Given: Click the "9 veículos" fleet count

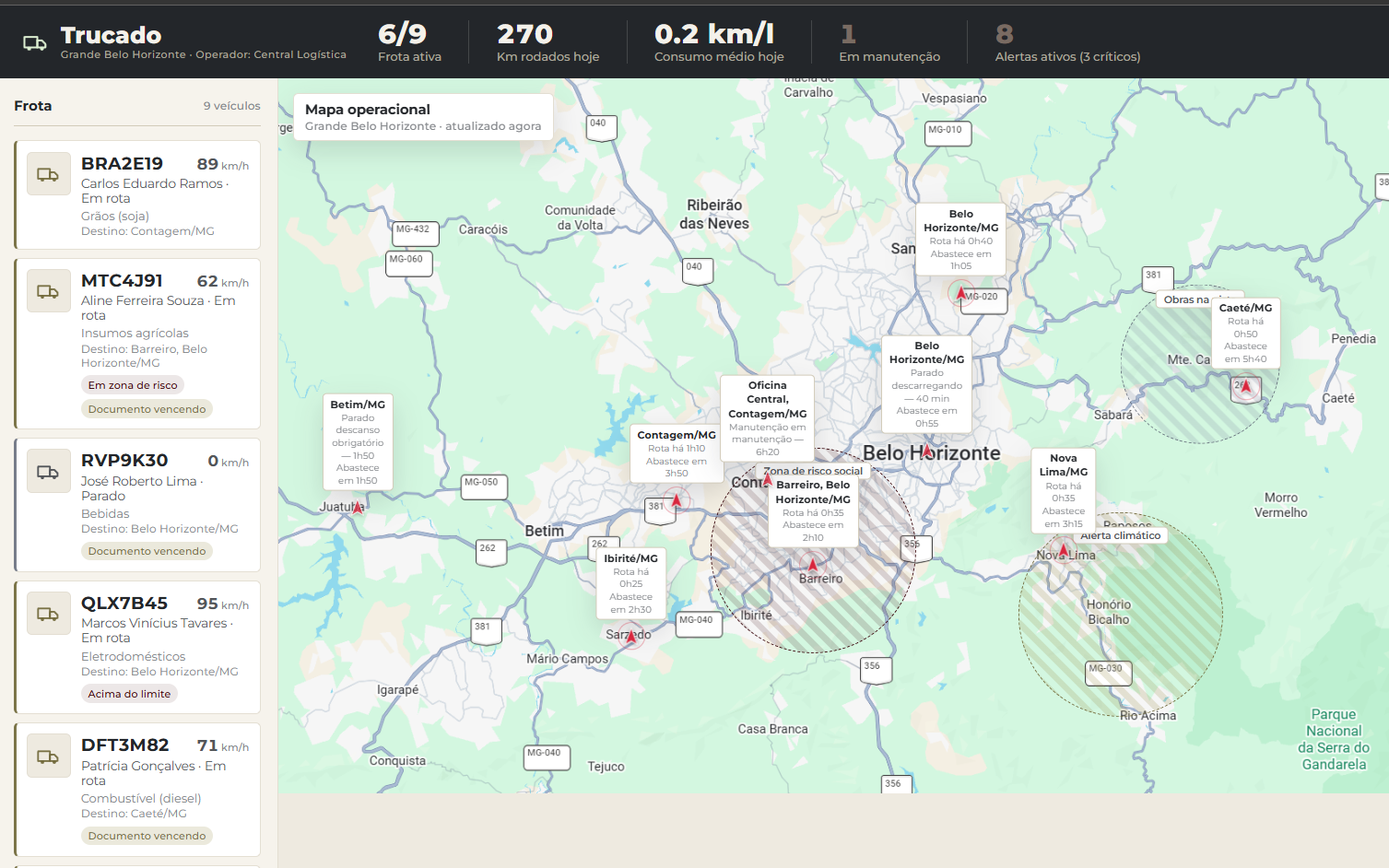Looking at the screenshot, I should (x=232, y=106).
